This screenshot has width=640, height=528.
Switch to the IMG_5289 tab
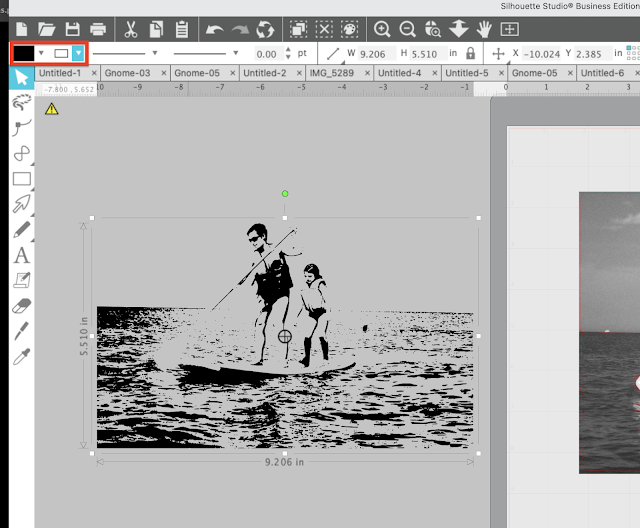coord(331,73)
